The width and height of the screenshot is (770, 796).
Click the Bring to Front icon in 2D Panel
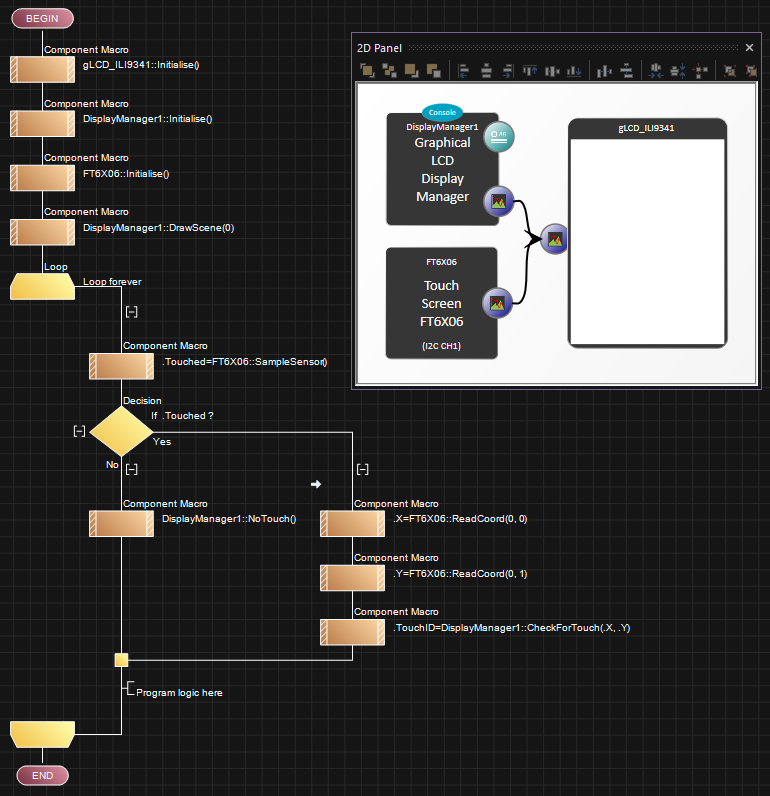tap(367, 71)
